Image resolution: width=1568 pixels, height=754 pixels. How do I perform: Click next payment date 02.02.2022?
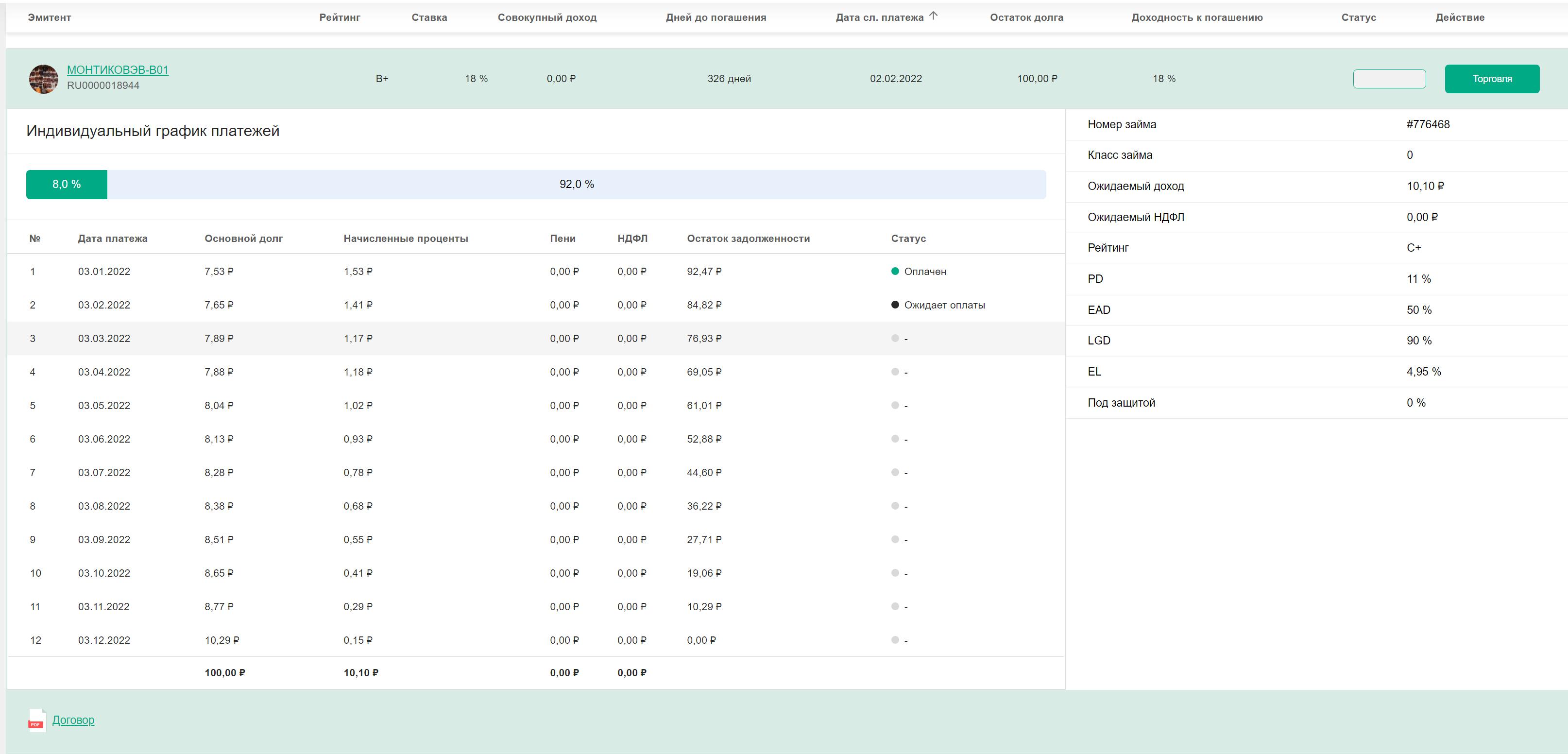coord(896,79)
